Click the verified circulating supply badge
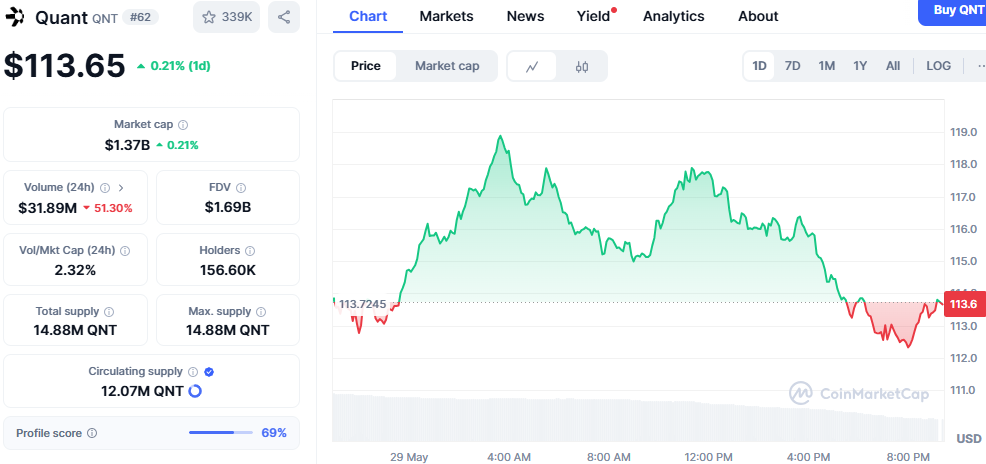Viewport: 986px width, 464px height. click(209, 372)
